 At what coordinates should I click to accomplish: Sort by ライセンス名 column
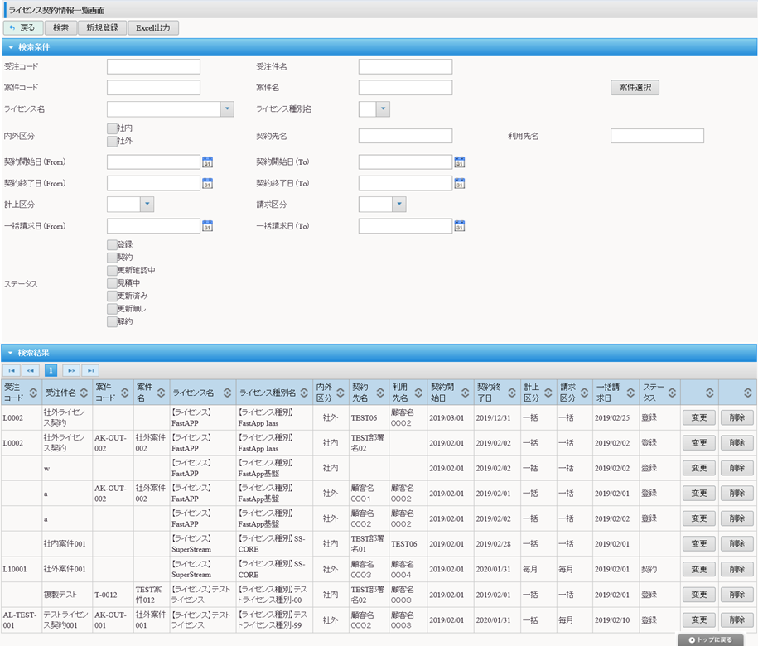pyautogui.click(x=227, y=393)
